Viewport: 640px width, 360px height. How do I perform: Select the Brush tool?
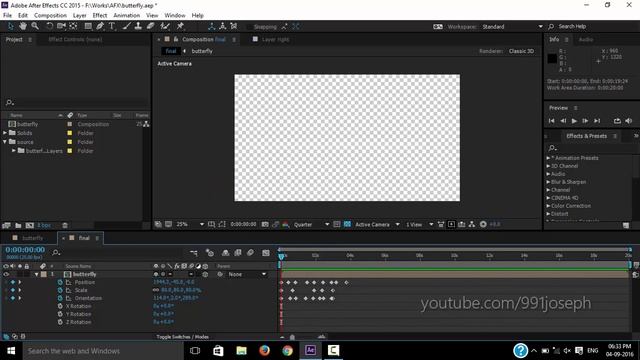click(x=127, y=26)
